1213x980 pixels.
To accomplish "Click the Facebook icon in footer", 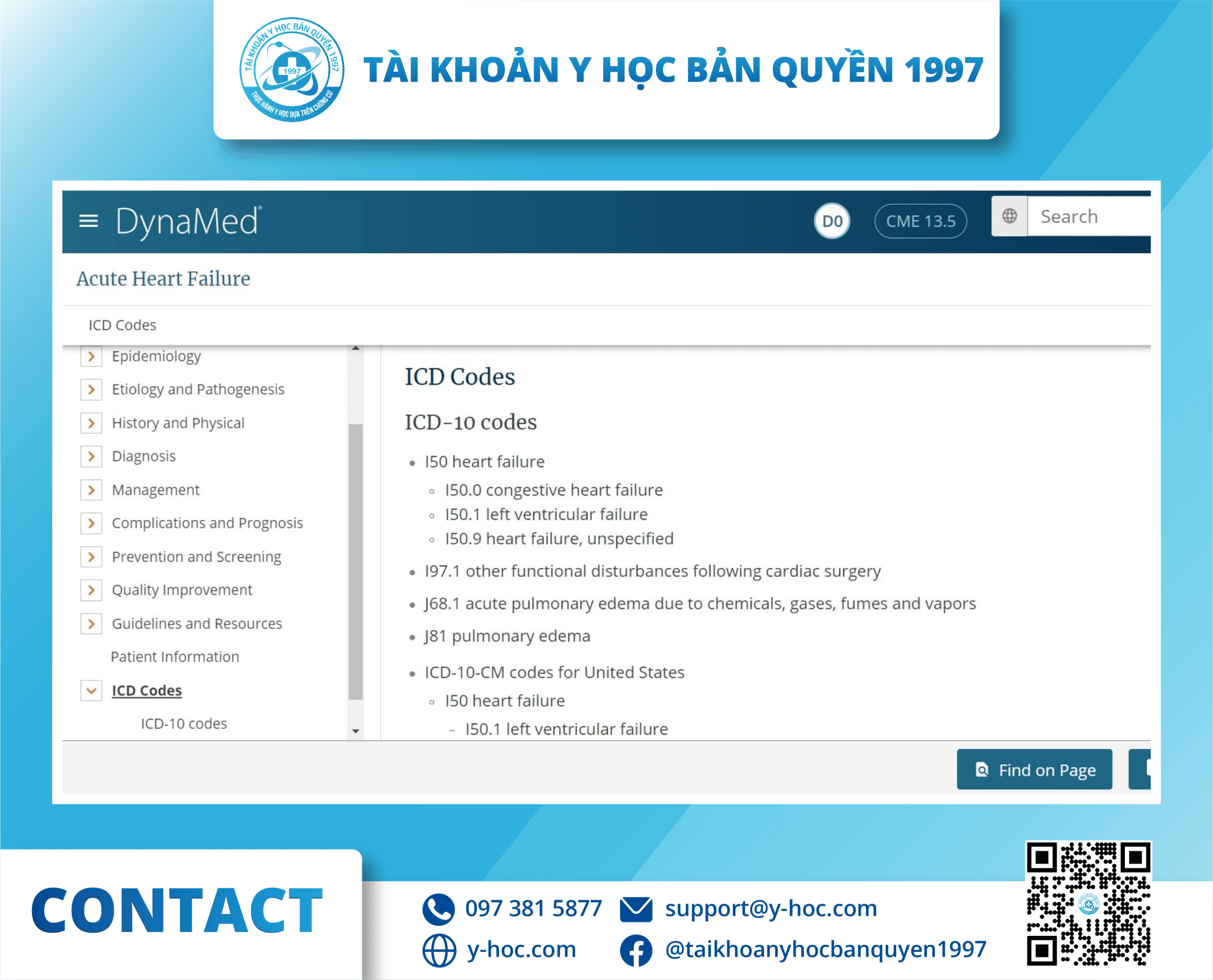I will (635, 950).
